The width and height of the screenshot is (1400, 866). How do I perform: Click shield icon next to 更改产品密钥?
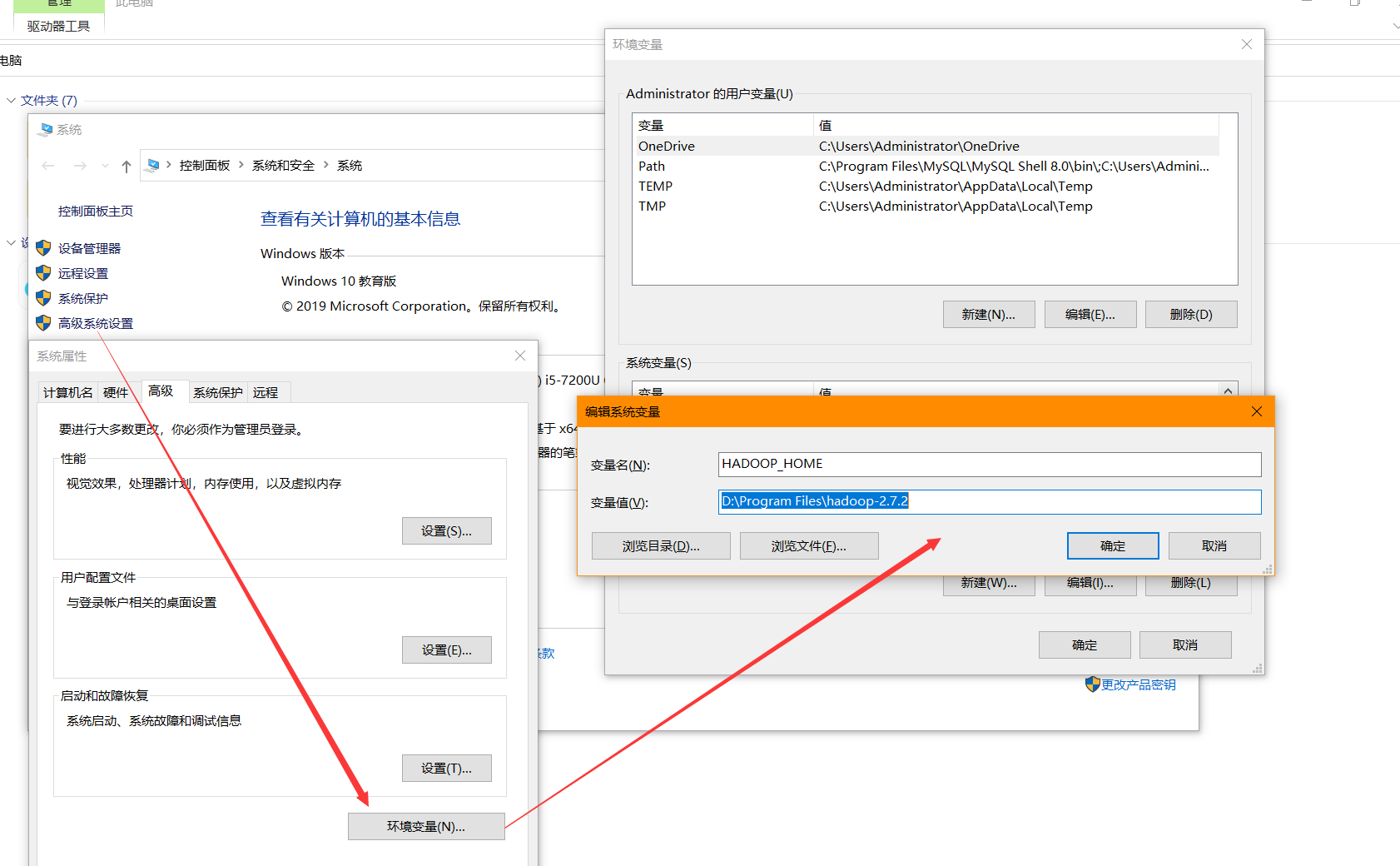point(1092,684)
